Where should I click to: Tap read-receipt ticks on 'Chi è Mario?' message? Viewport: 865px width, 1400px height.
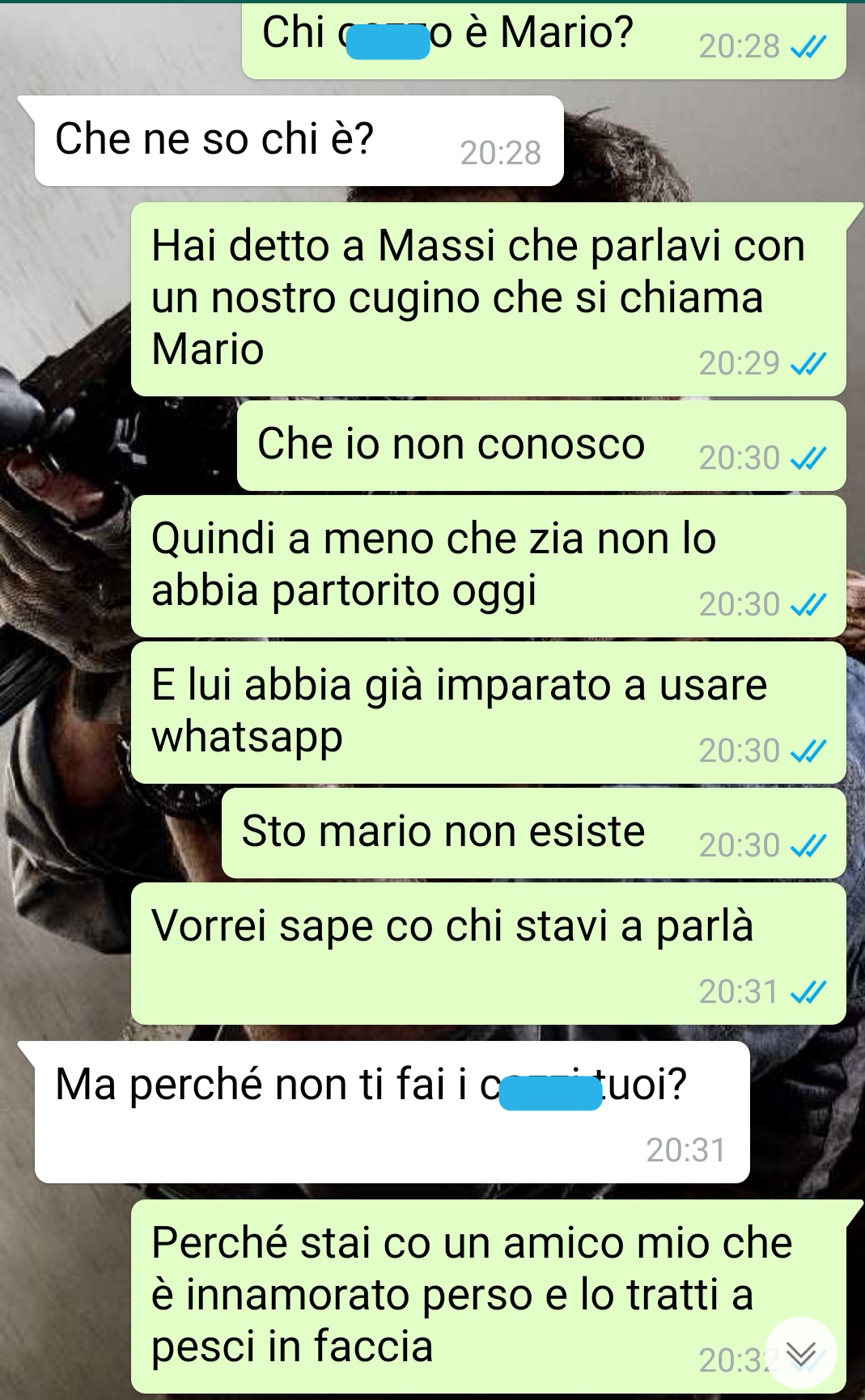pyautogui.click(x=808, y=49)
